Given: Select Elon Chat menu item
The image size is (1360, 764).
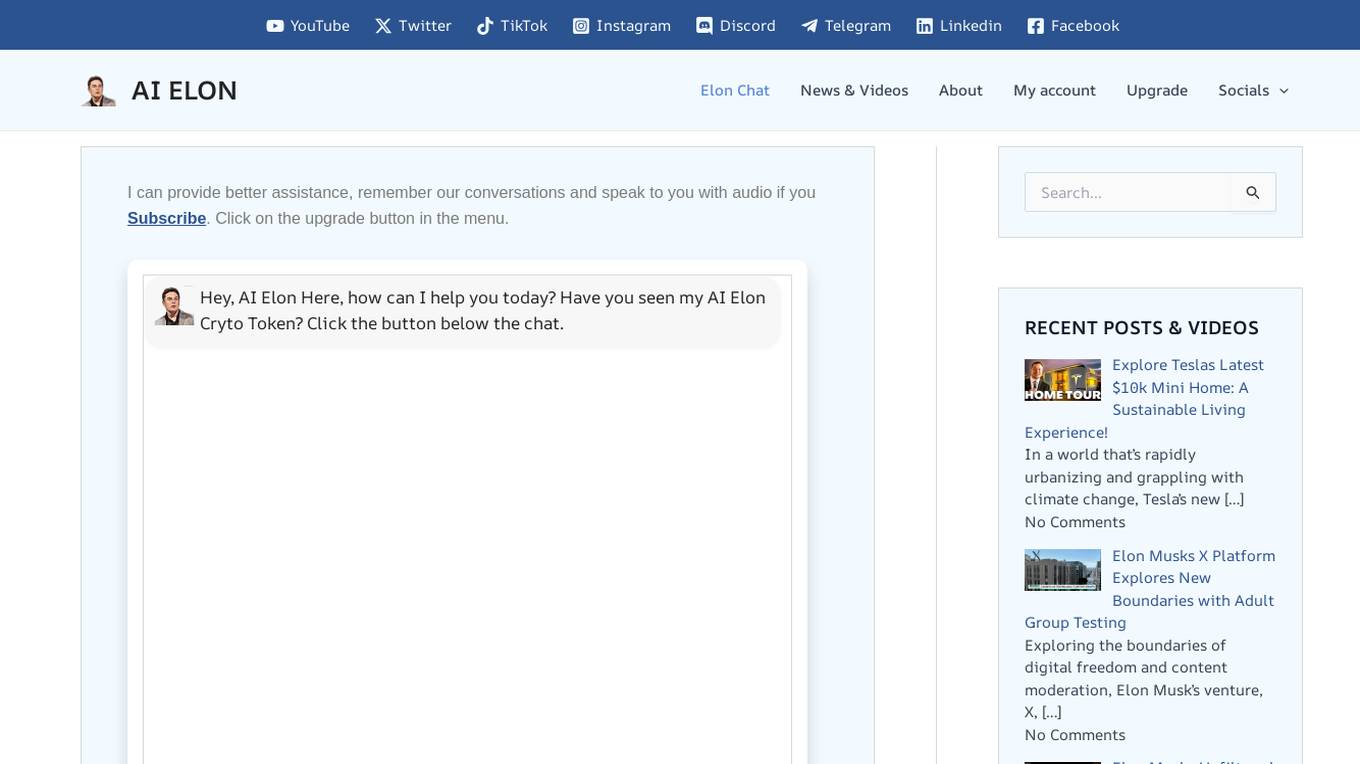Looking at the screenshot, I should tap(735, 90).
